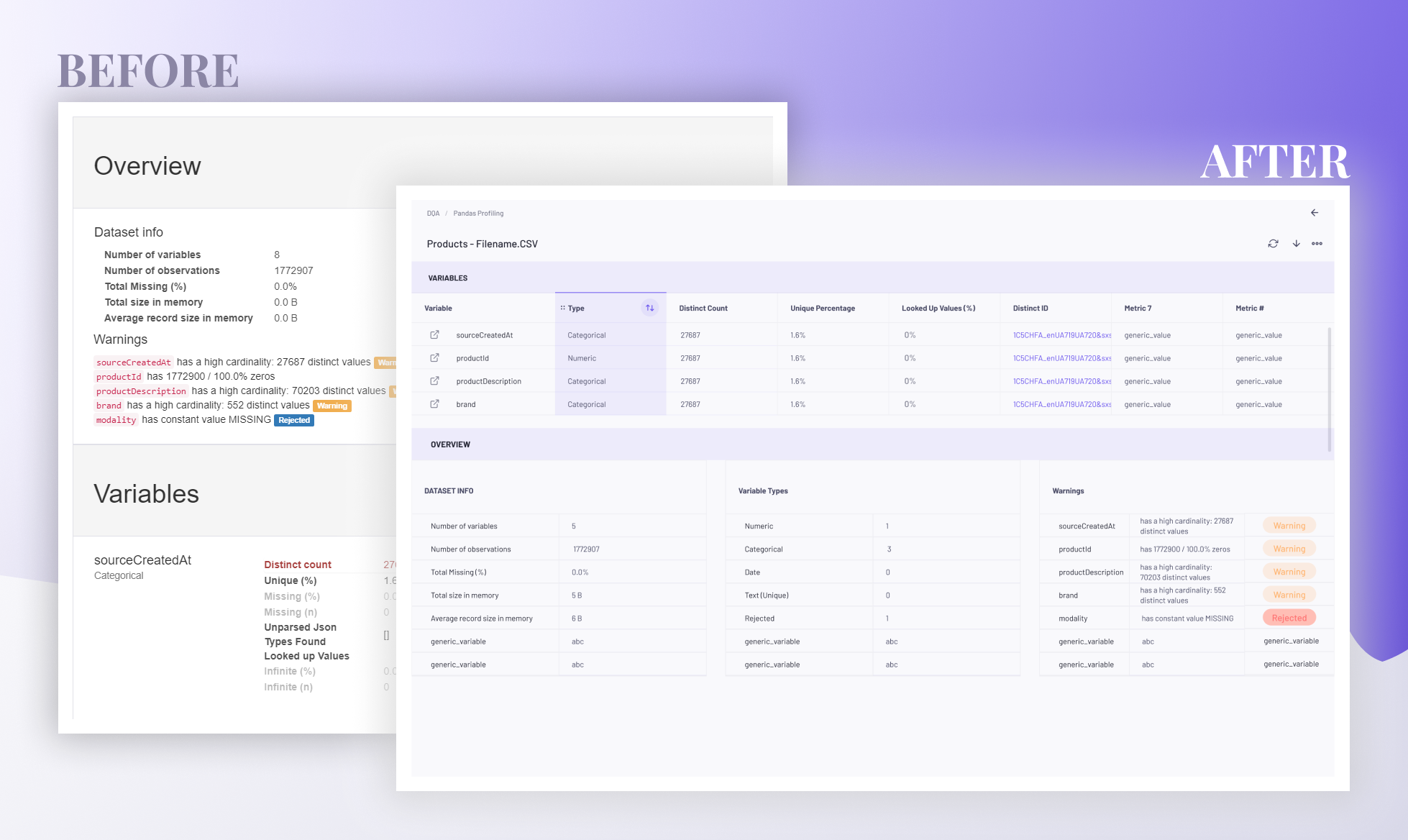
Task: Click the Variable column header
Action: coord(438,309)
